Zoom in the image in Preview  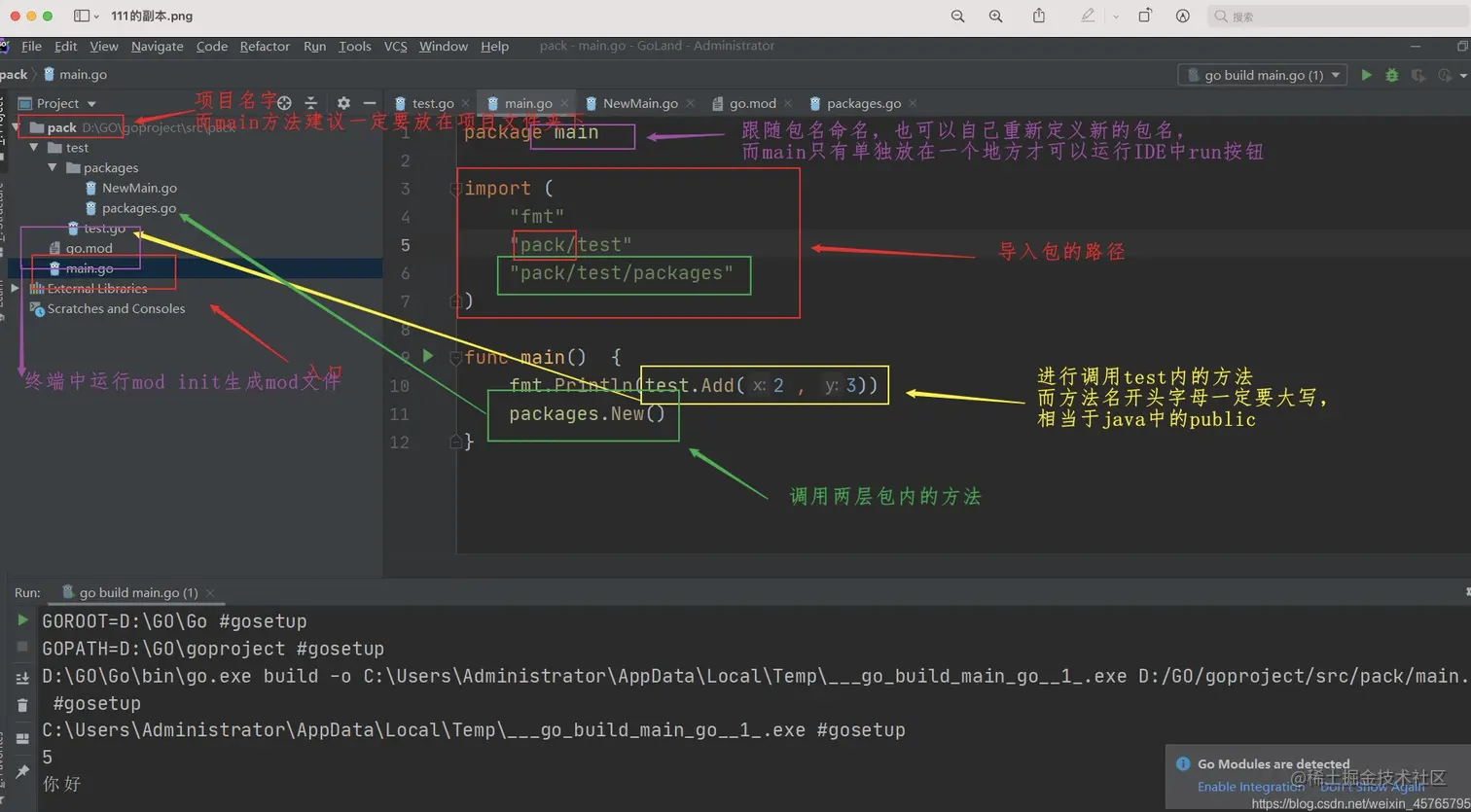pos(995,17)
